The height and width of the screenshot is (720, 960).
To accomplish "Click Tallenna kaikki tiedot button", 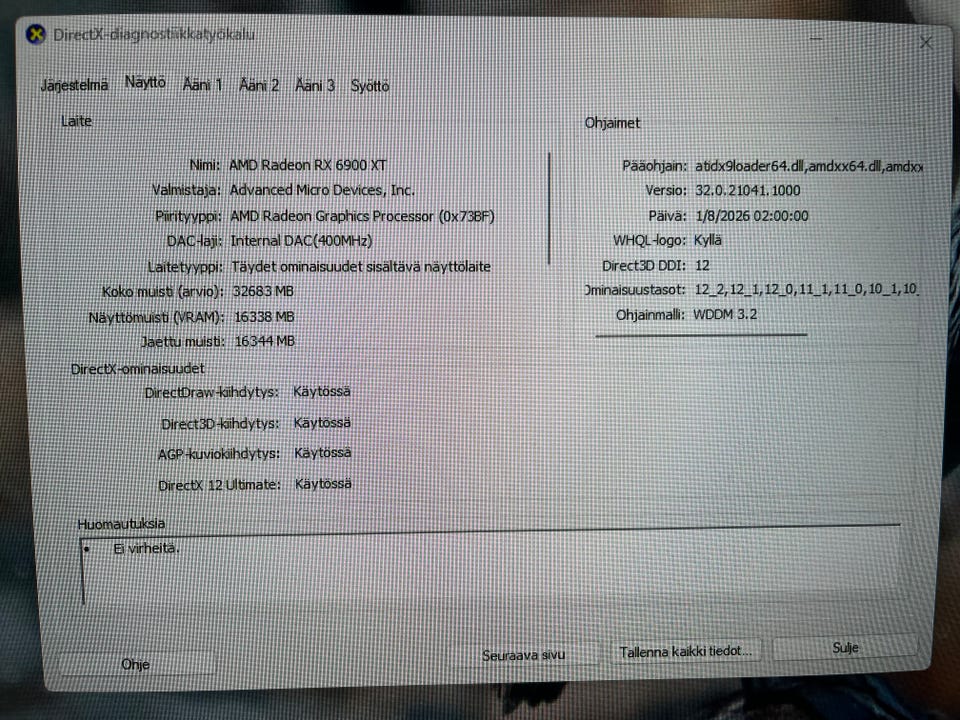I will 686,651.
